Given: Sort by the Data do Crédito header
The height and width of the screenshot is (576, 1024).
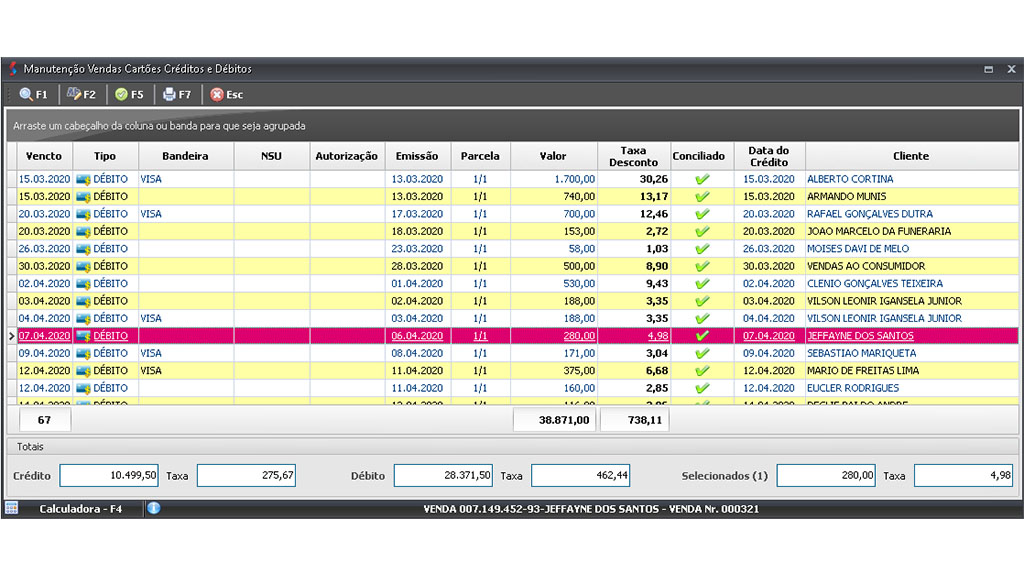Looking at the screenshot, I should coord(769,156).
